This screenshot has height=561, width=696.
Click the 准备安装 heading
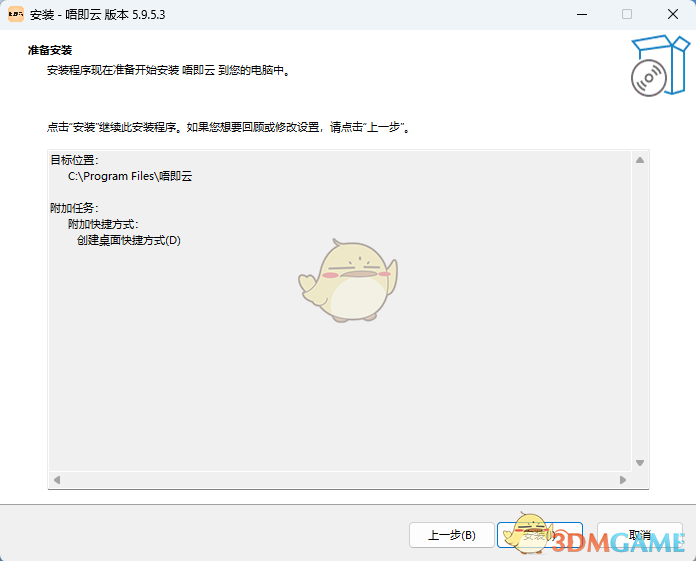[x=50, y=50]
